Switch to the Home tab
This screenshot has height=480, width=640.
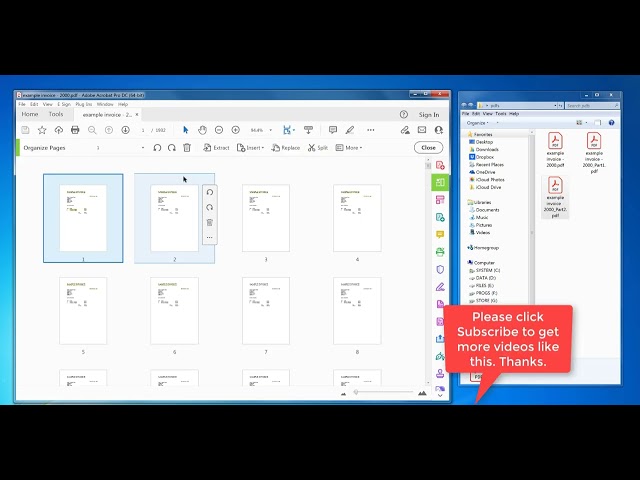[30, 114]
